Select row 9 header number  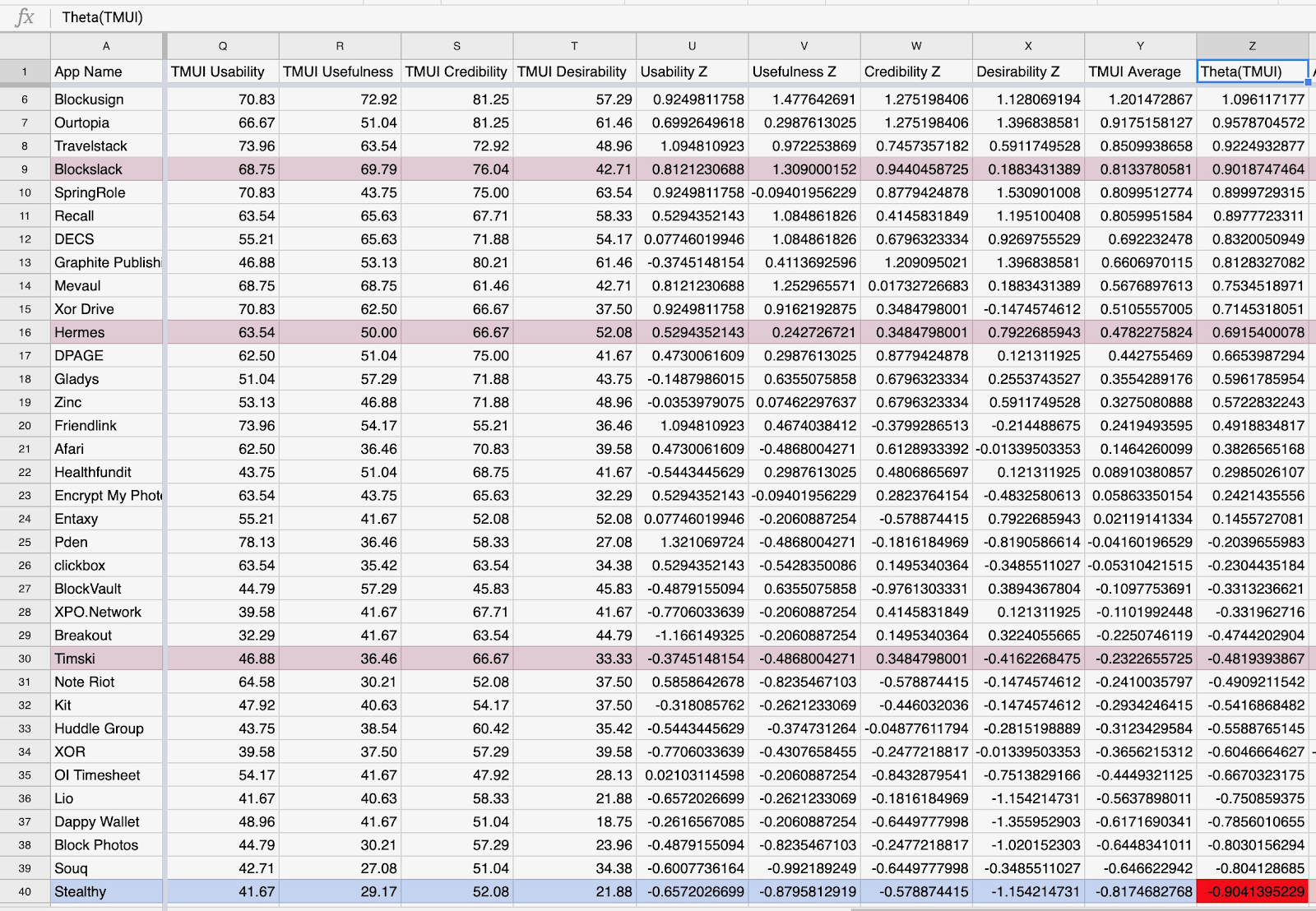25,169
